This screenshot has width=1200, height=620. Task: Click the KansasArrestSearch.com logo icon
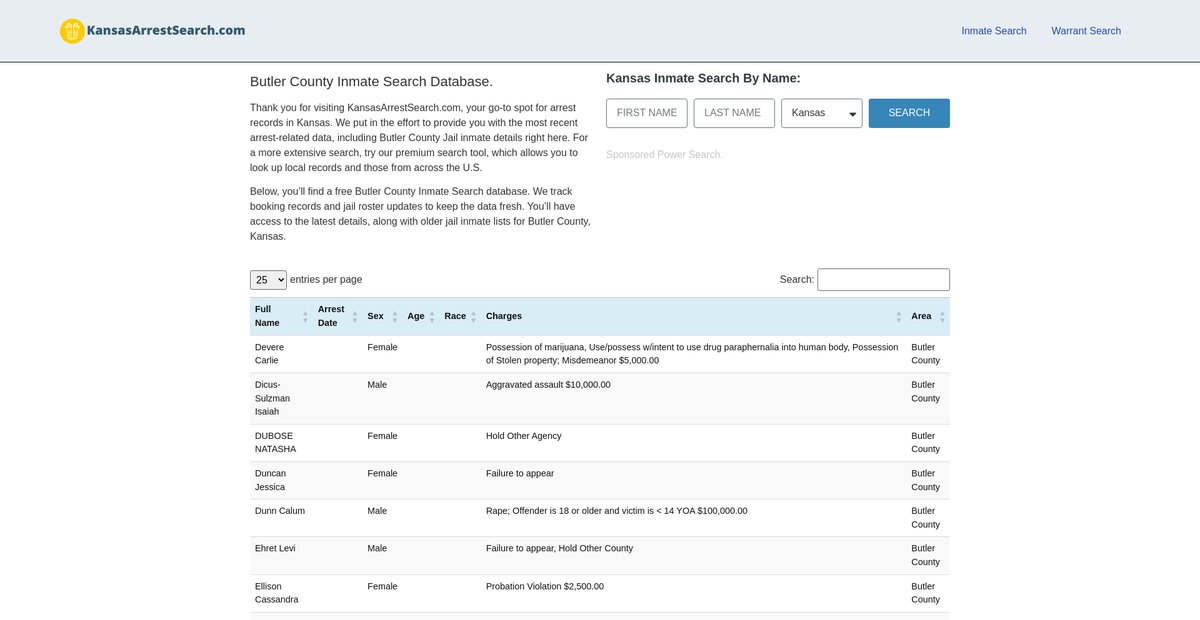click(x=72, y=31)
